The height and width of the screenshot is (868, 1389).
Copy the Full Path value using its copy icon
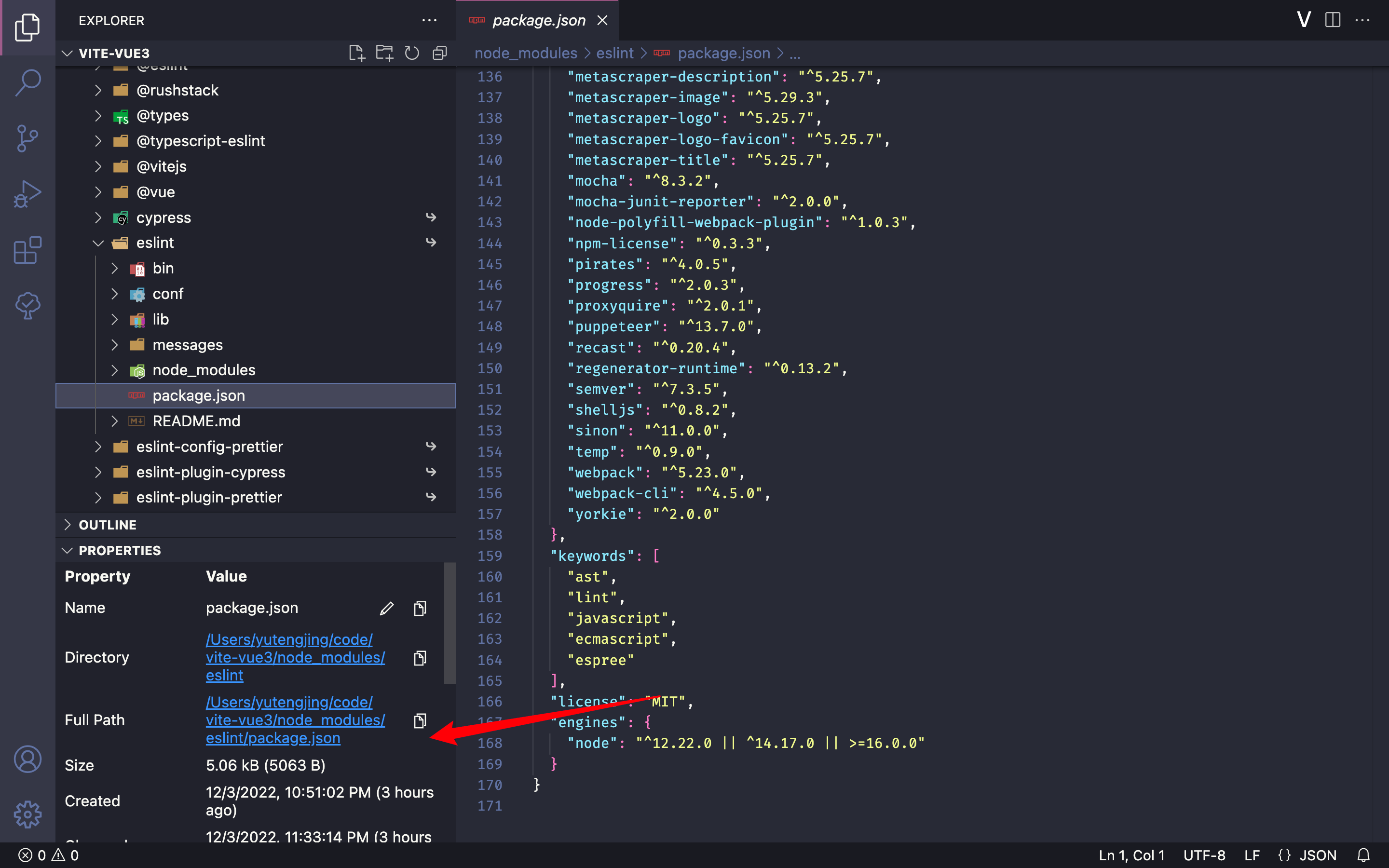tap(420, 720)
